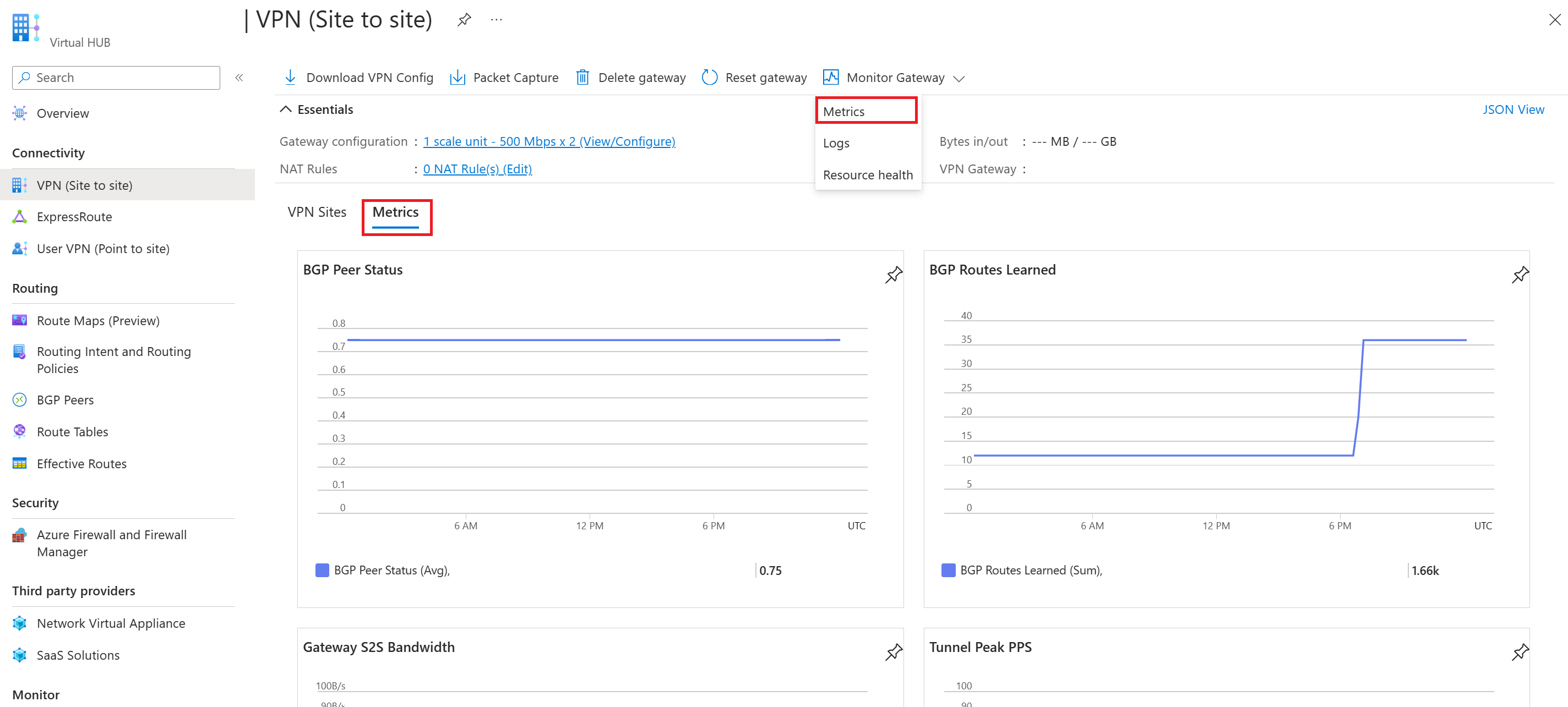Image resolution: width=1568 pixels, height=707 pixels.
Task: Open BGP Peers in the sidebar
Action: pyautogui.click(x=65, y=400)
